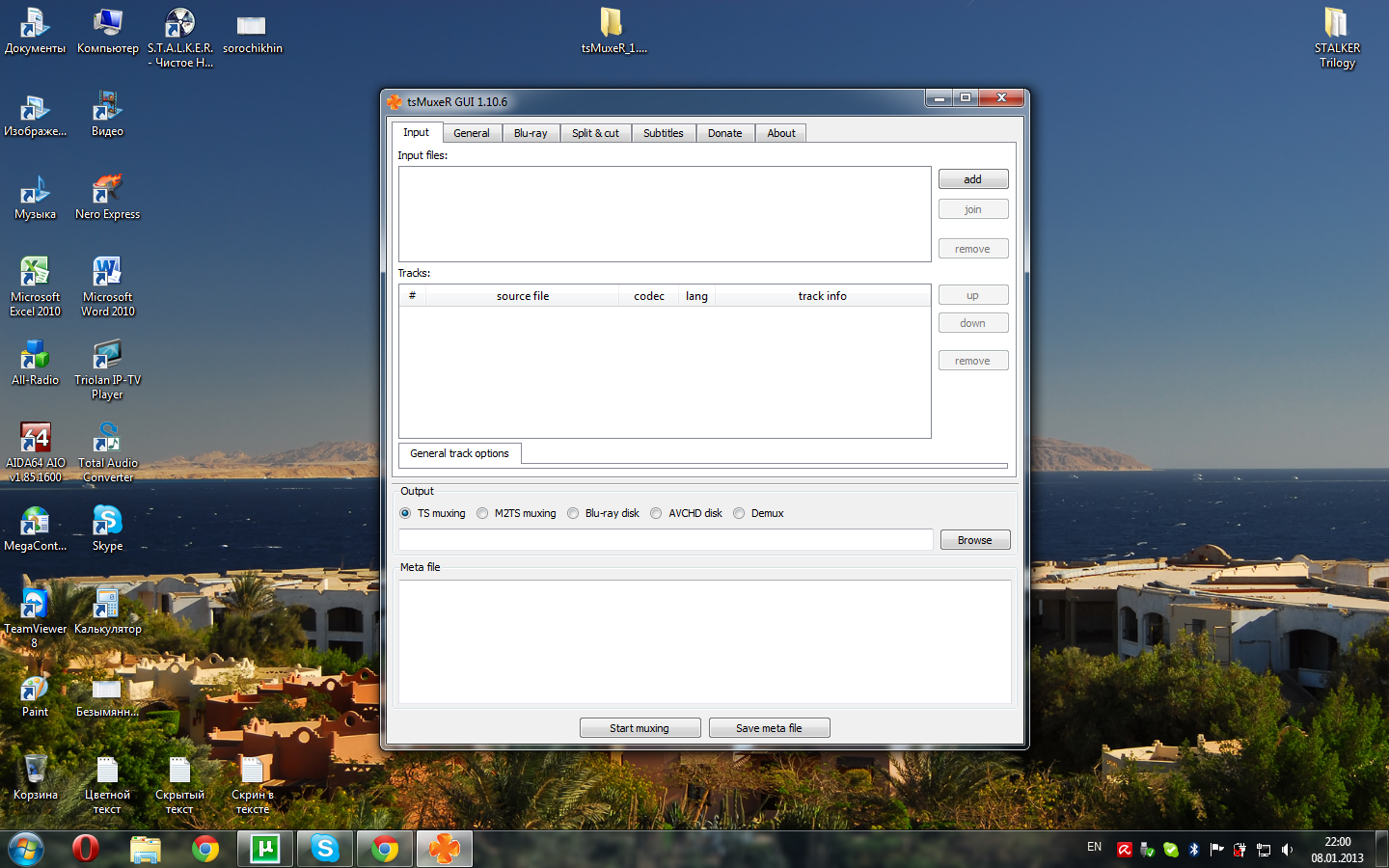Viewport: 1389px width, 868px height.
Task: Select the Triolan IP-TV Player shortcut
Action: [108, 370]
